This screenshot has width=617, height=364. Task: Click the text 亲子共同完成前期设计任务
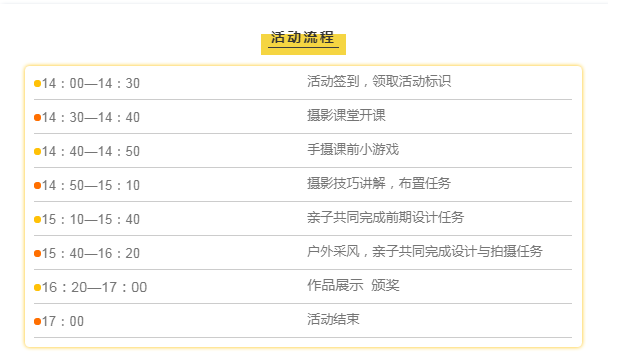click(386, 217)
